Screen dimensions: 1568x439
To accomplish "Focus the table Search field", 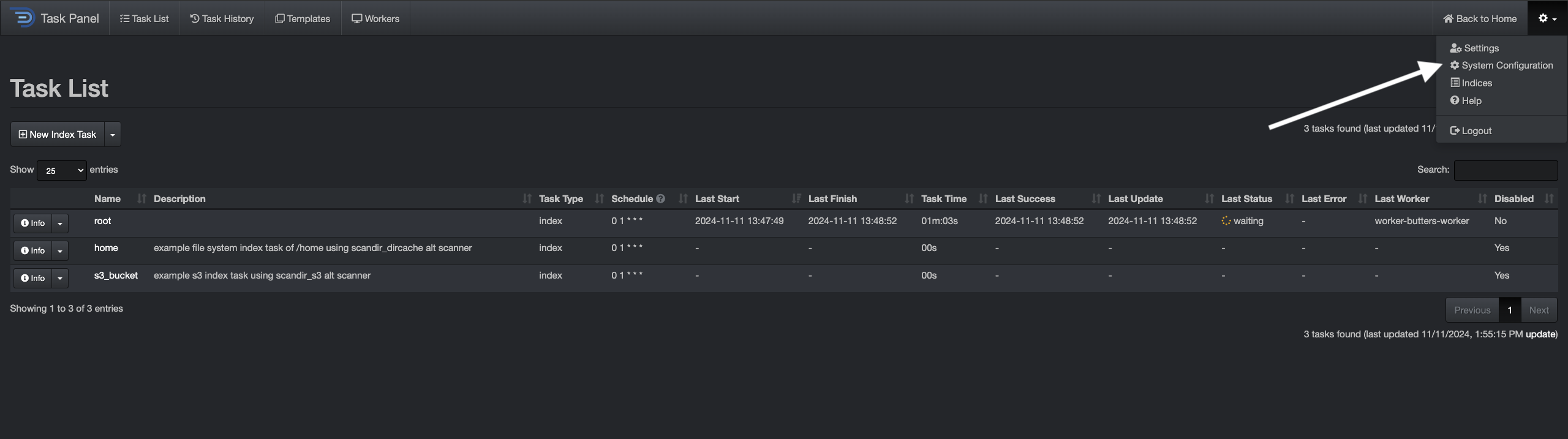I will 1506,170.
